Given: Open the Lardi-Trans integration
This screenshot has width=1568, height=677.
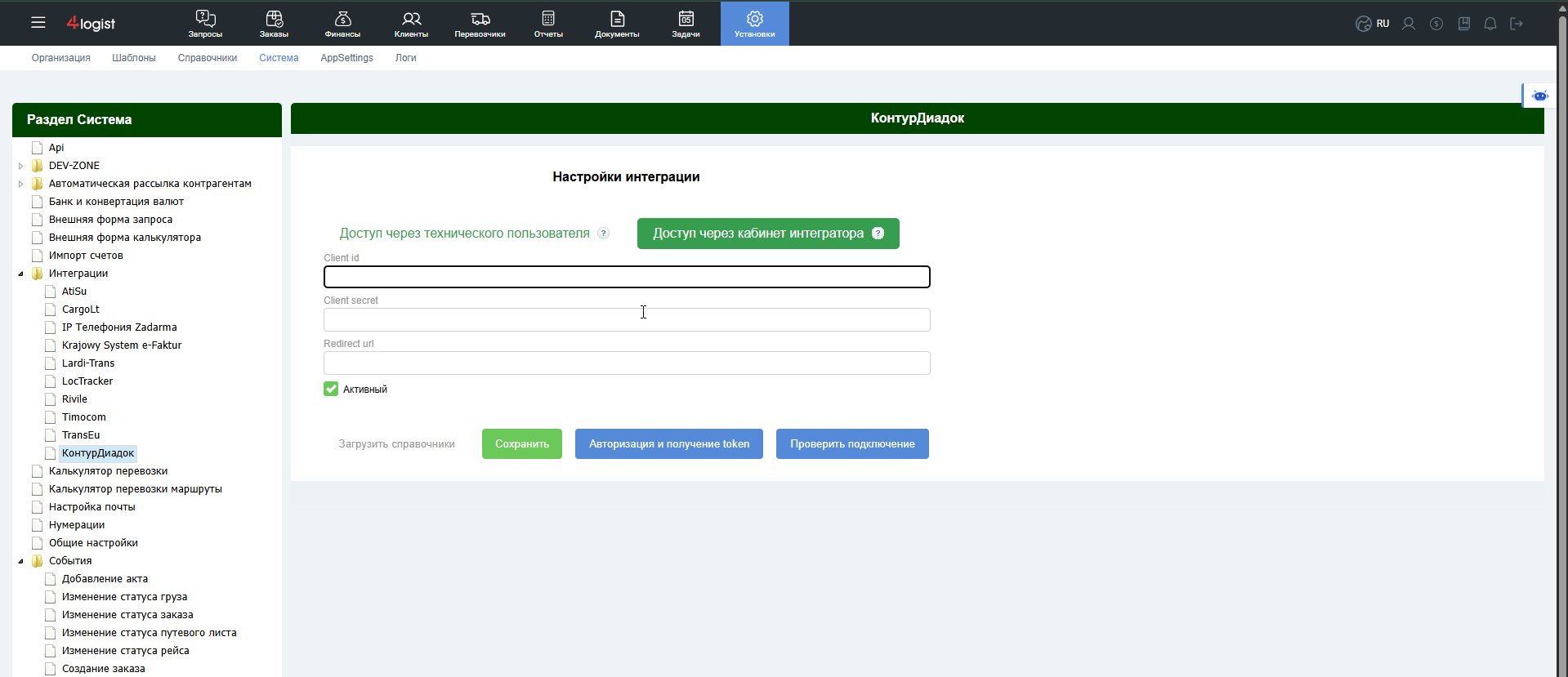Looking at the screenshot, I should [x=88, y=363].
